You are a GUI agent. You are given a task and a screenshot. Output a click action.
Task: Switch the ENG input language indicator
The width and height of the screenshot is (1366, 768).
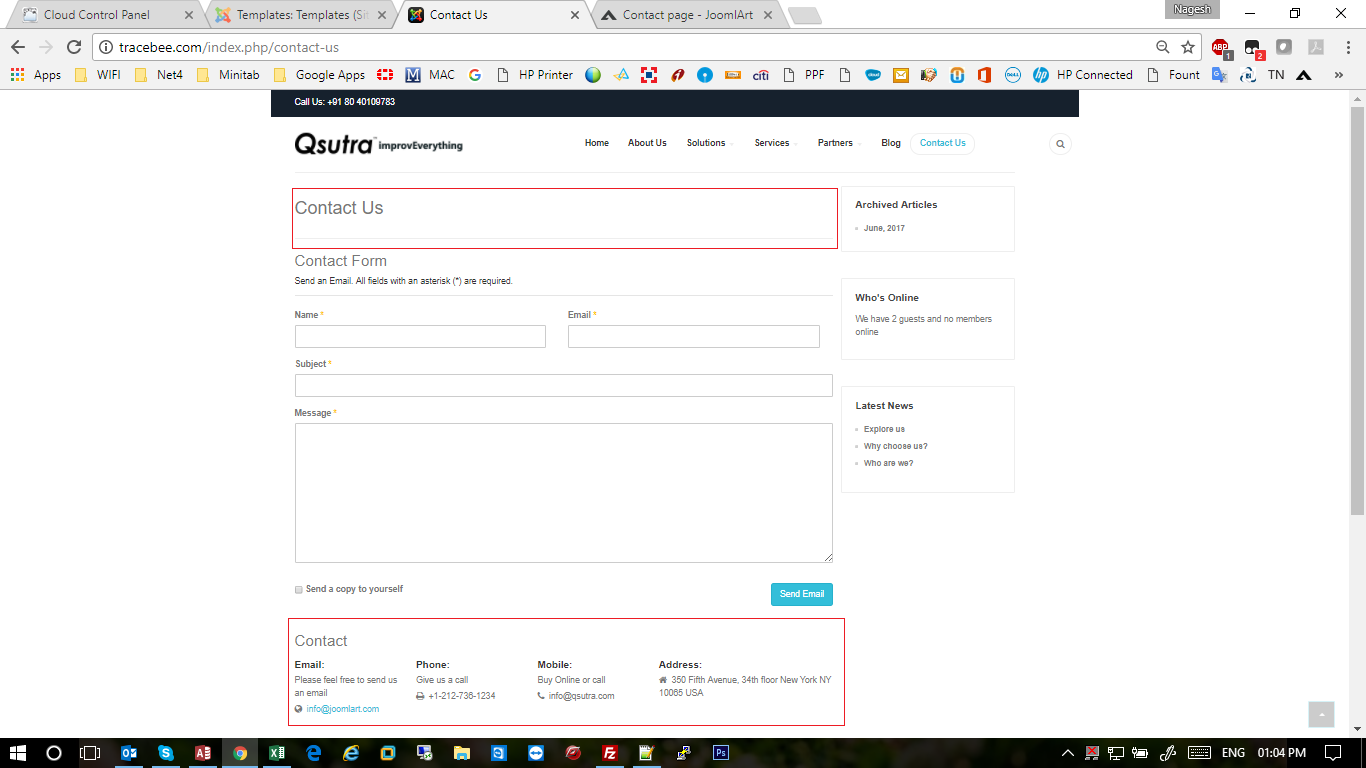tap(1233, 753)
